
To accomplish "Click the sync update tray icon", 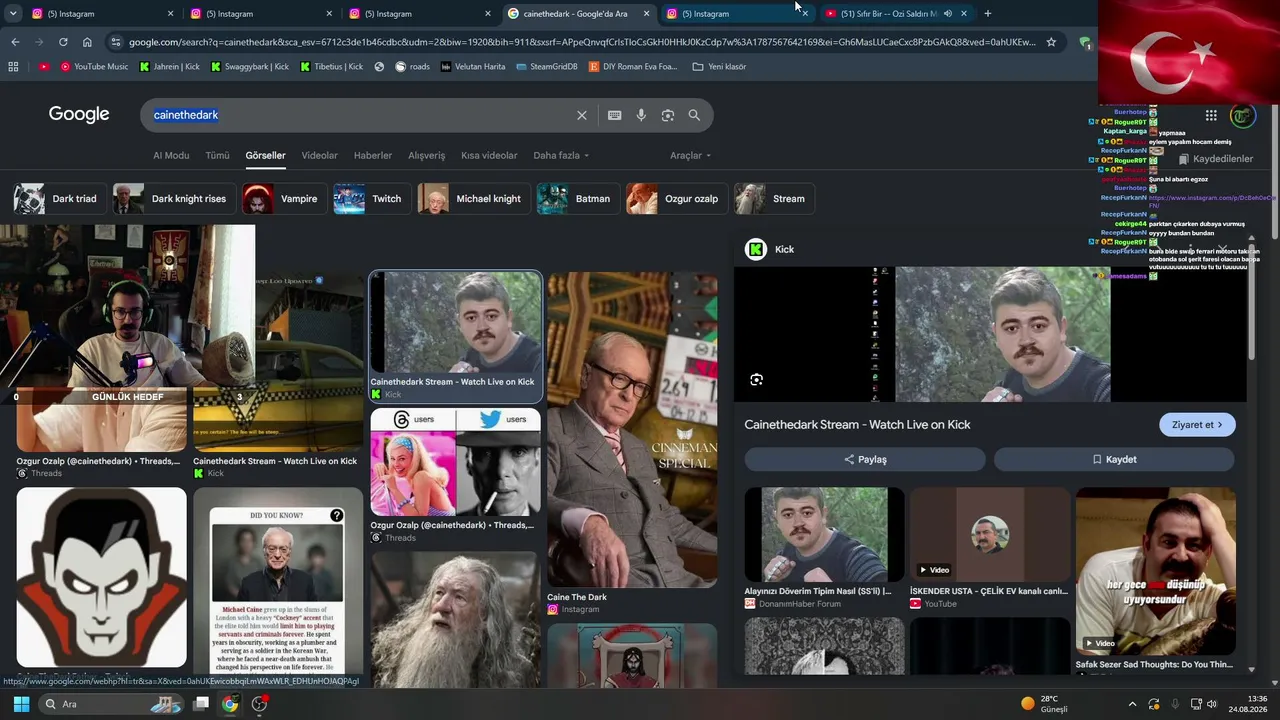I will point(1154,704).
